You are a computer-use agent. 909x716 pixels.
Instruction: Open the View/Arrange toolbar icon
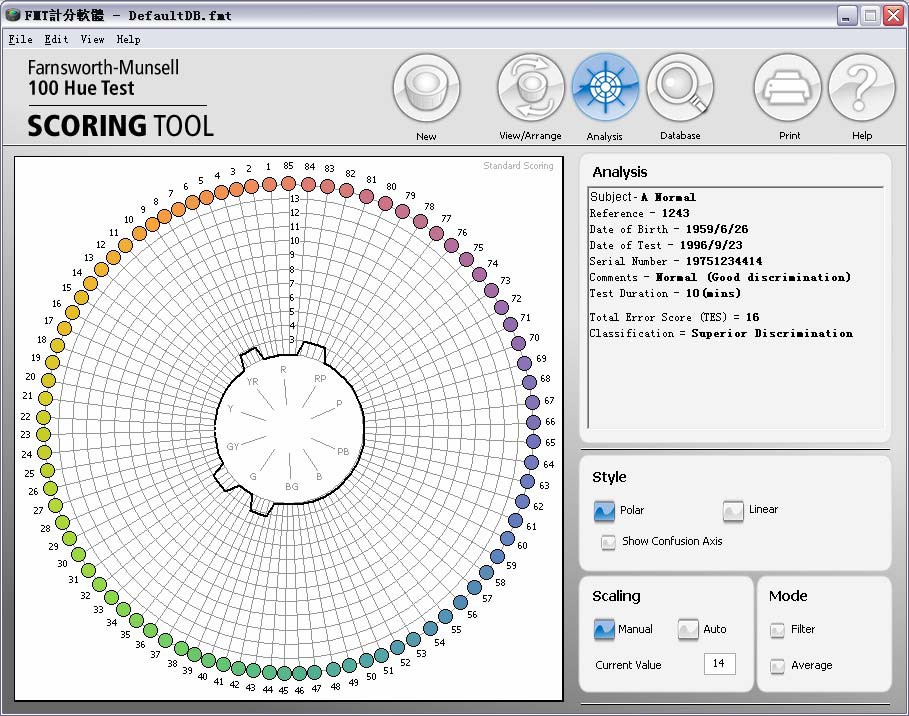tap(530, 89)
